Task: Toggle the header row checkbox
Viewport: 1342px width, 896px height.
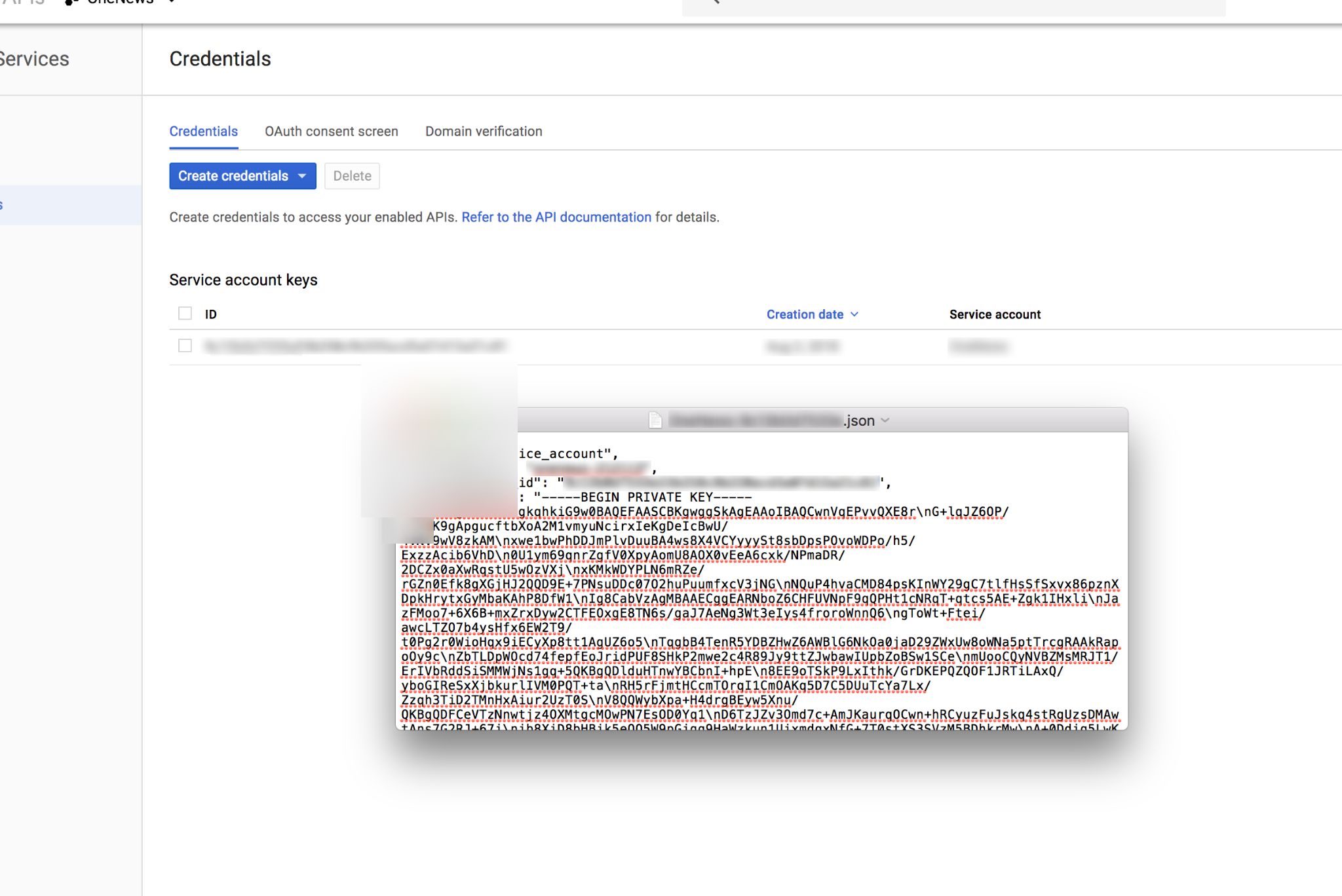Action: 184,314
